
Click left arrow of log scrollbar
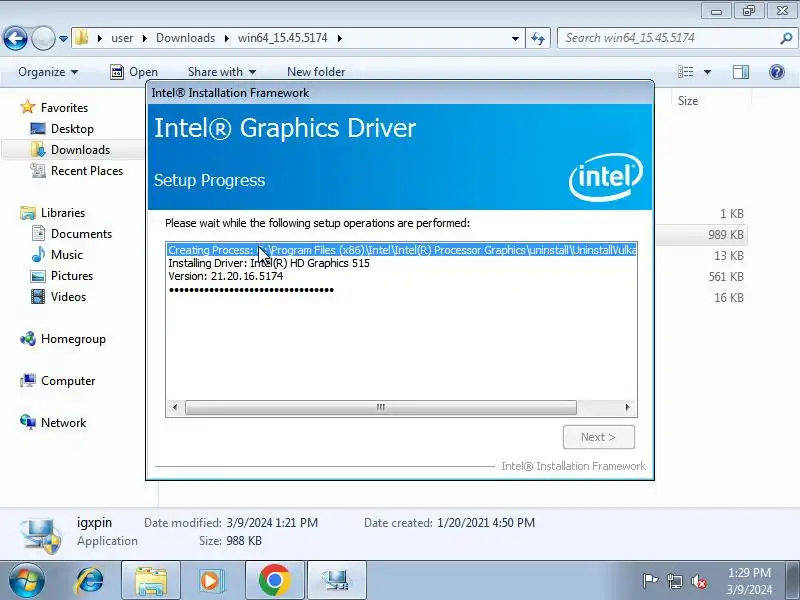pyautogui.click(x=175, y=407)
